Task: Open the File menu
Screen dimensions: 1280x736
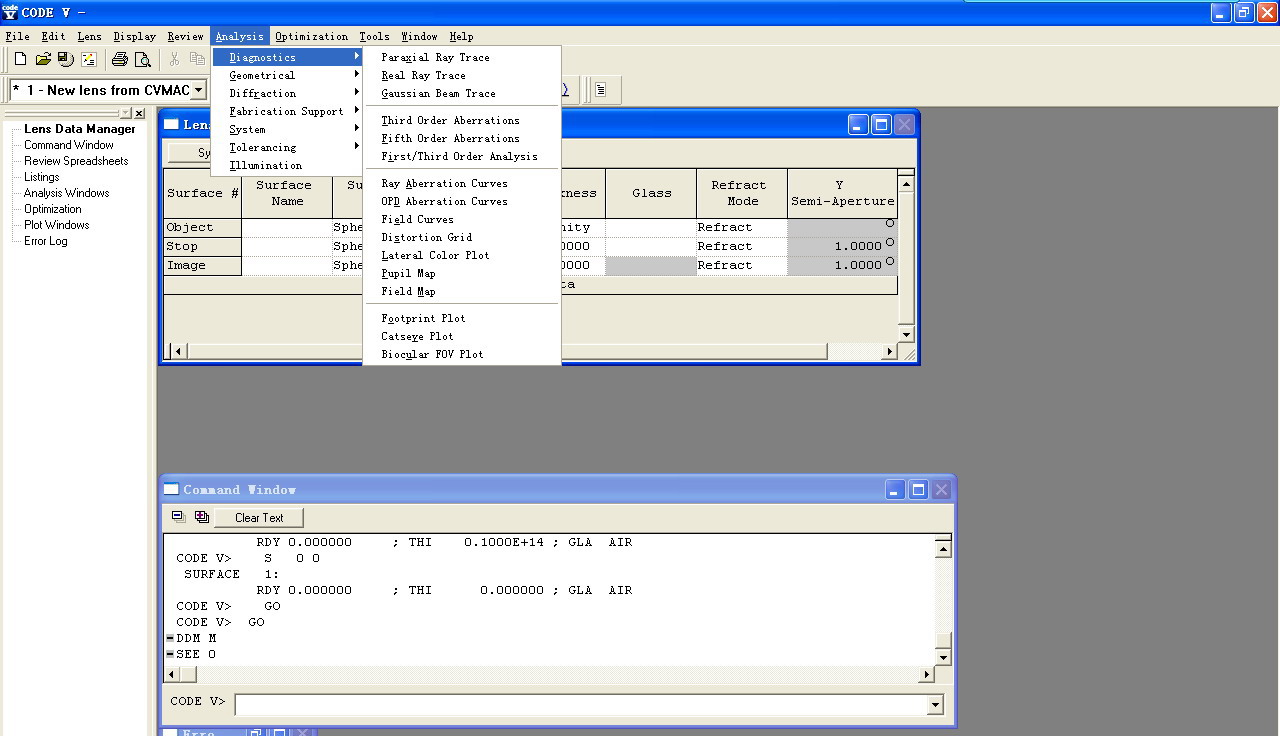Action: (x=17, y=36)
